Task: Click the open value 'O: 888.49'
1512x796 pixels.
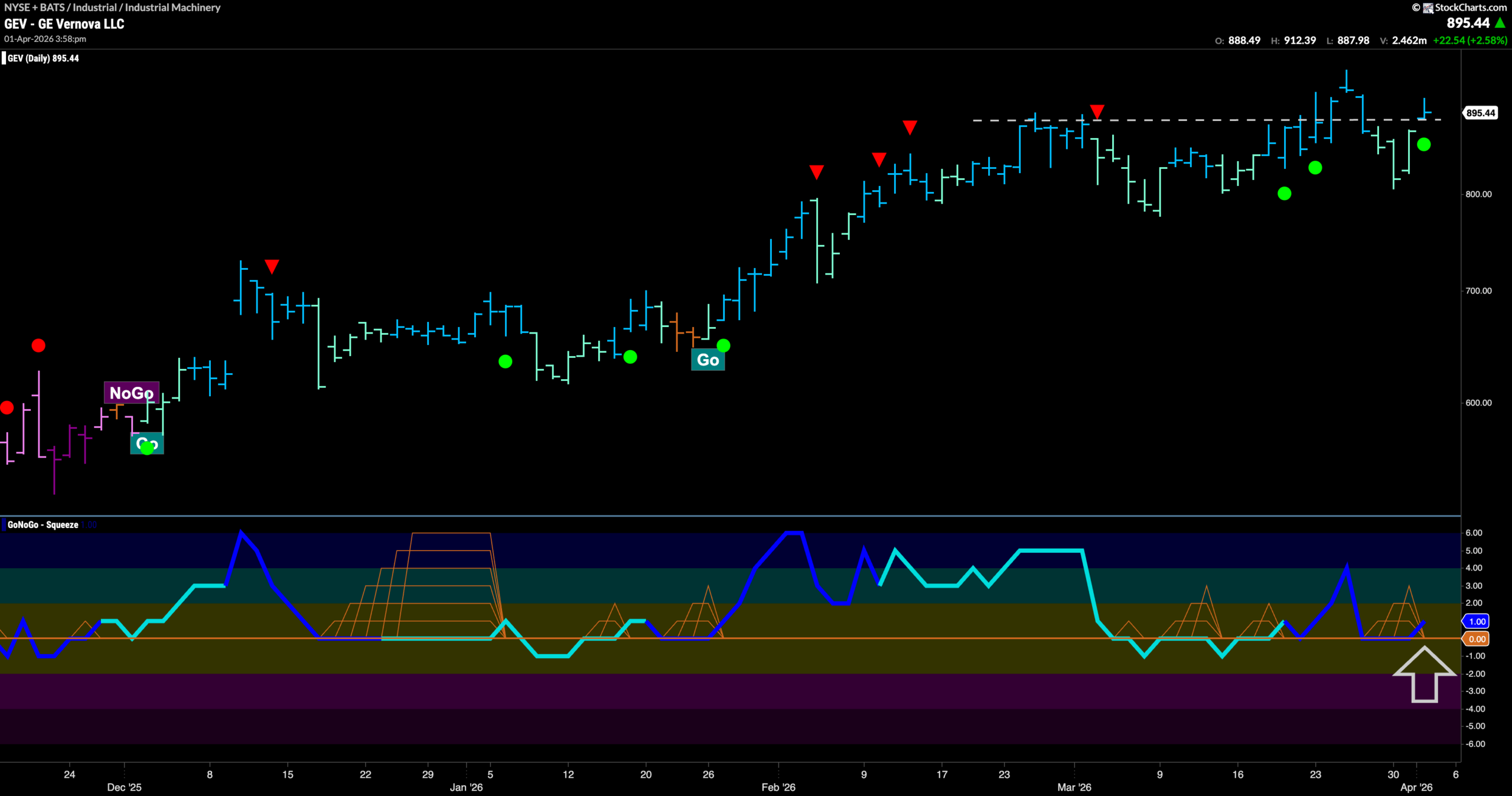Action: pos(1237,40)
